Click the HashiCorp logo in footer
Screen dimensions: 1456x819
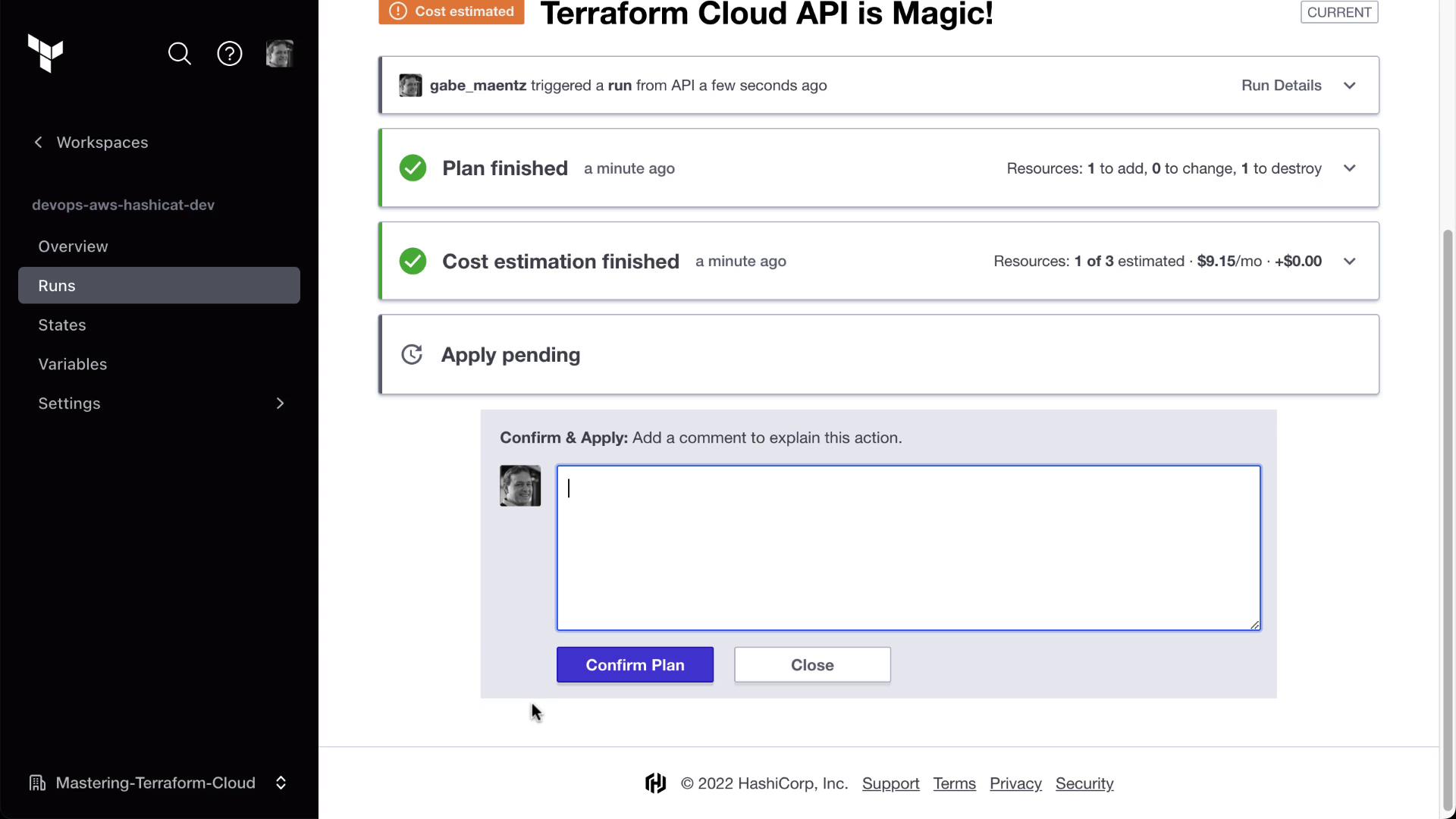pos(656,783)
